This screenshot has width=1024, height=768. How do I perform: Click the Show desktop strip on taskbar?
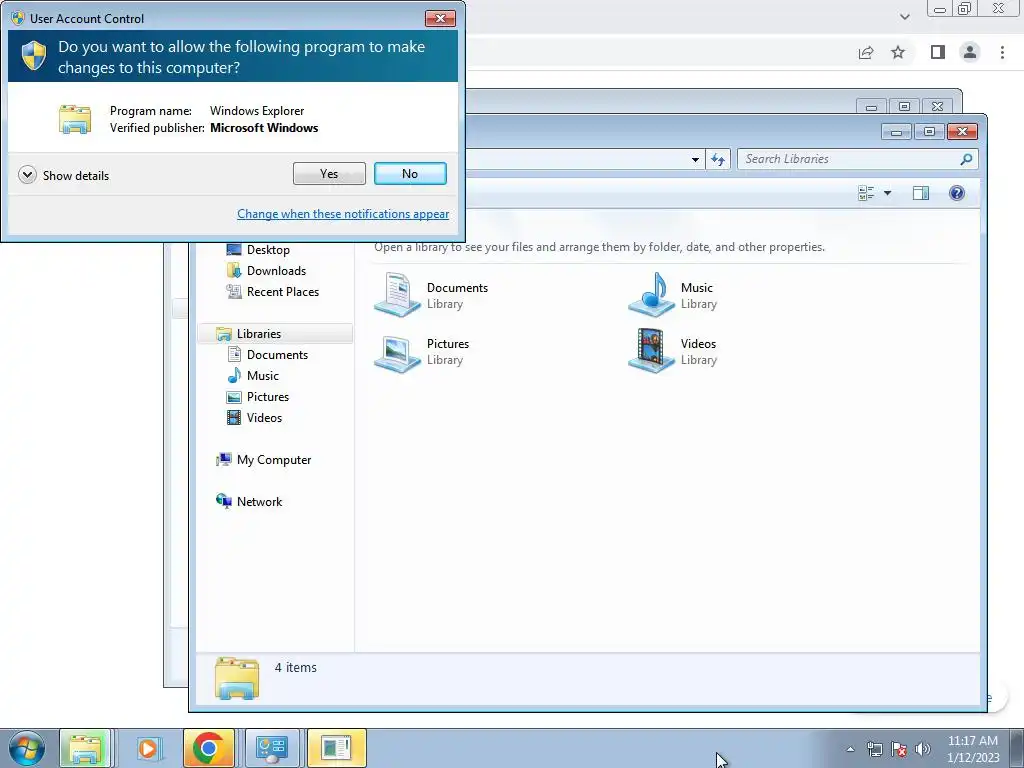[x=1017, y=748]
